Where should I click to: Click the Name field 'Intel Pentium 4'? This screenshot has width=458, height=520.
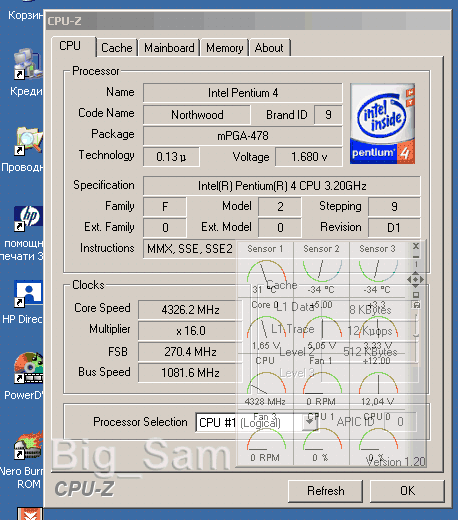coord(243,93)
